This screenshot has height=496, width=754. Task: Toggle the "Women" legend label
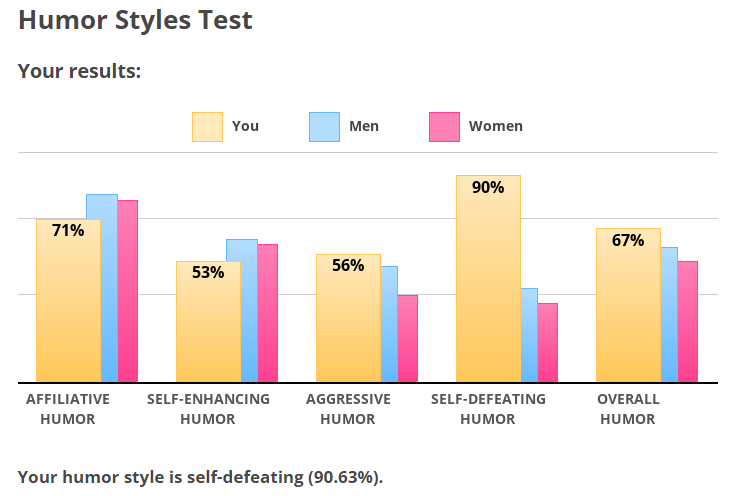(495, 126)
